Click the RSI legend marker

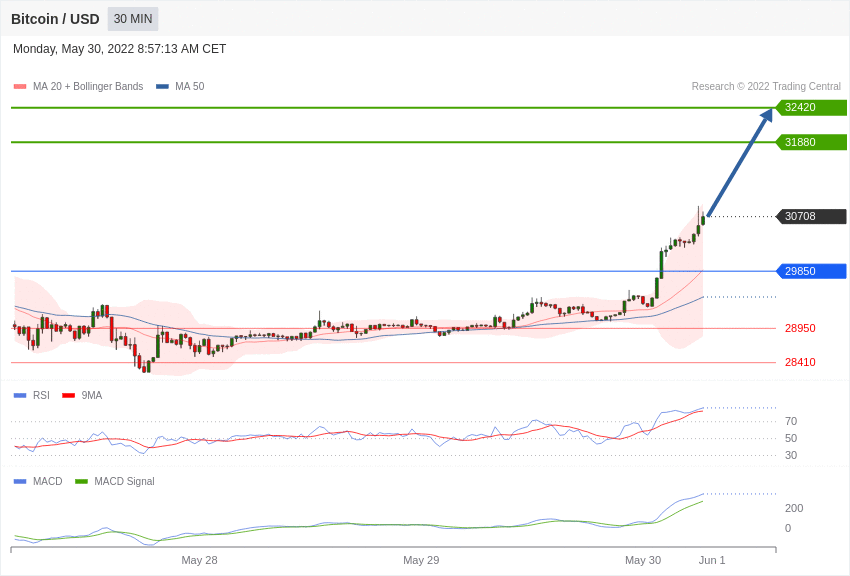click(x=20, y=396)
